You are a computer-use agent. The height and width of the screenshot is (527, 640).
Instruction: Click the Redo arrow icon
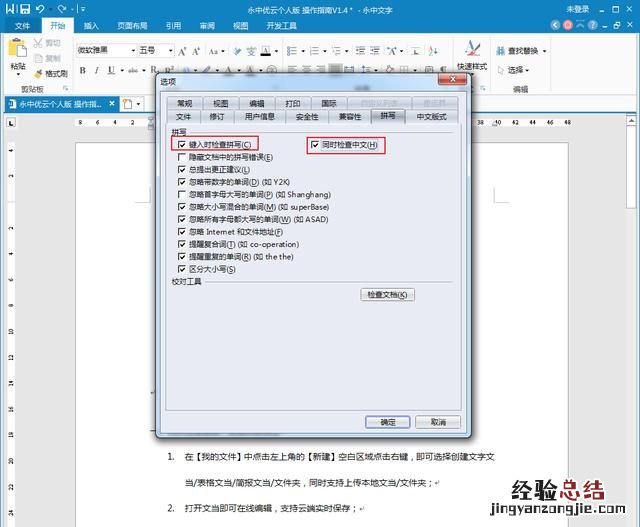pyautogui.click(x=62, y=9)
